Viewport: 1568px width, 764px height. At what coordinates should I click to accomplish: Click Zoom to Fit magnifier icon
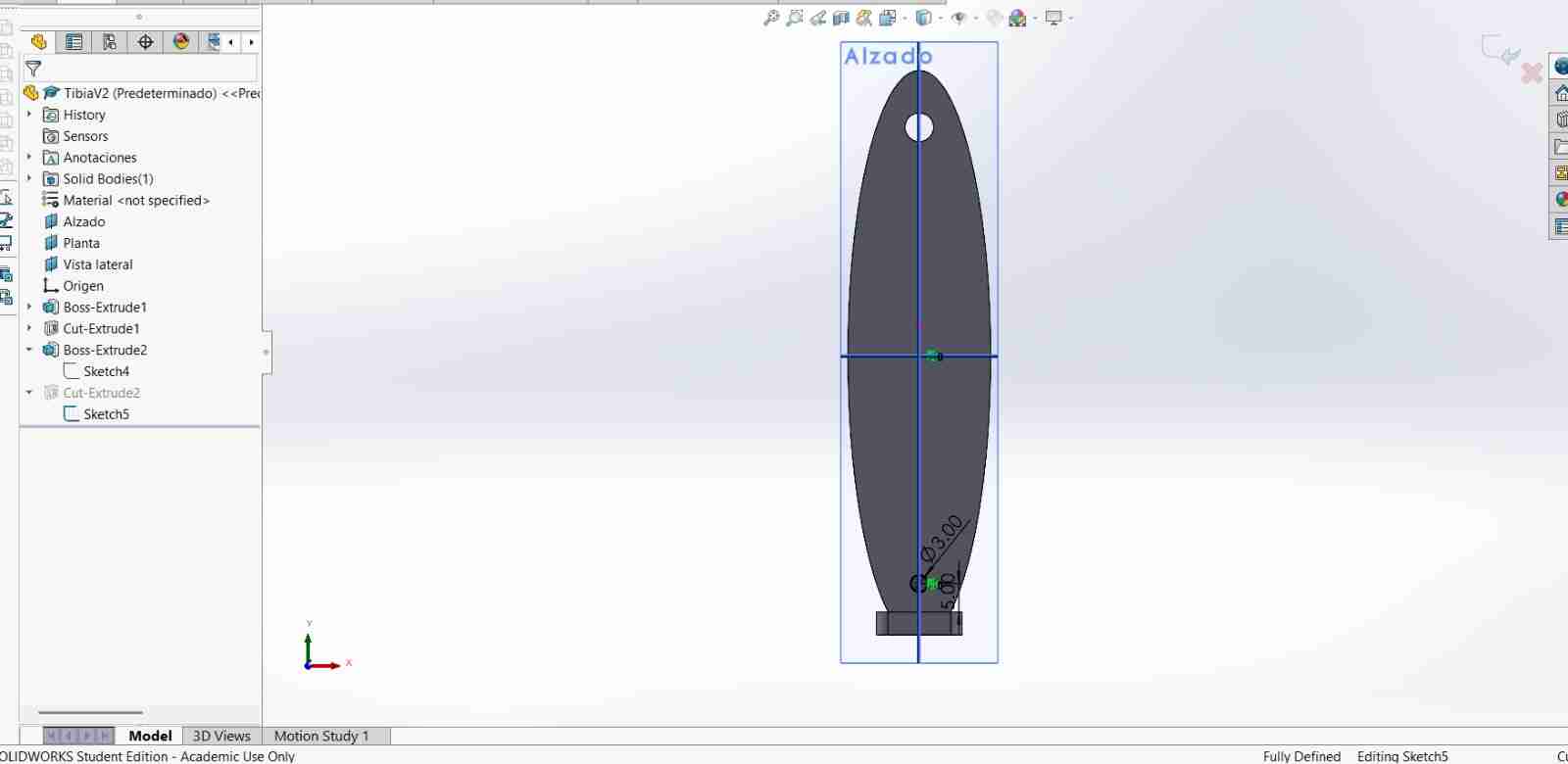771,18
